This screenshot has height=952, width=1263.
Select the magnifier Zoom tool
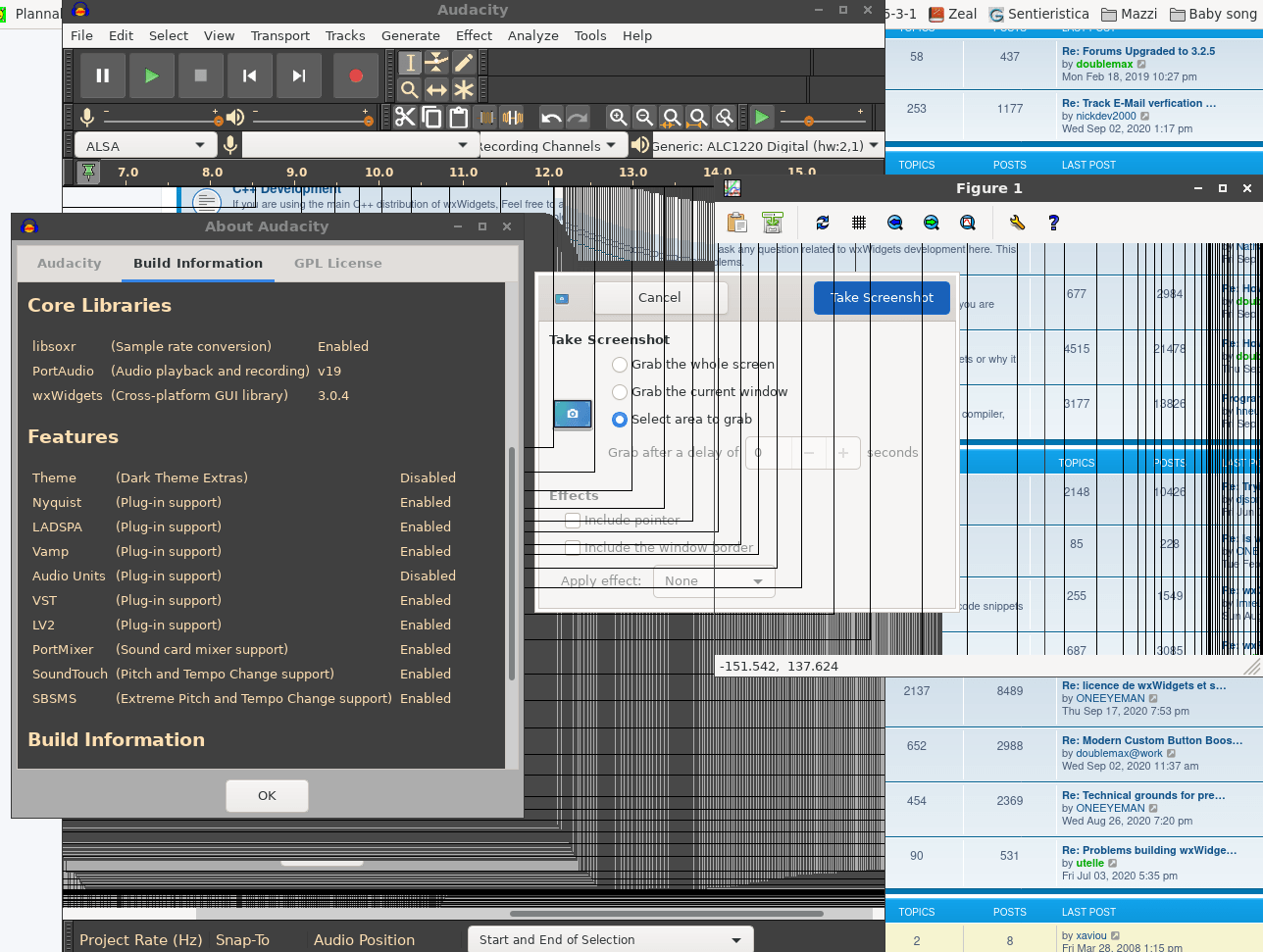click(x=410, y=90)
